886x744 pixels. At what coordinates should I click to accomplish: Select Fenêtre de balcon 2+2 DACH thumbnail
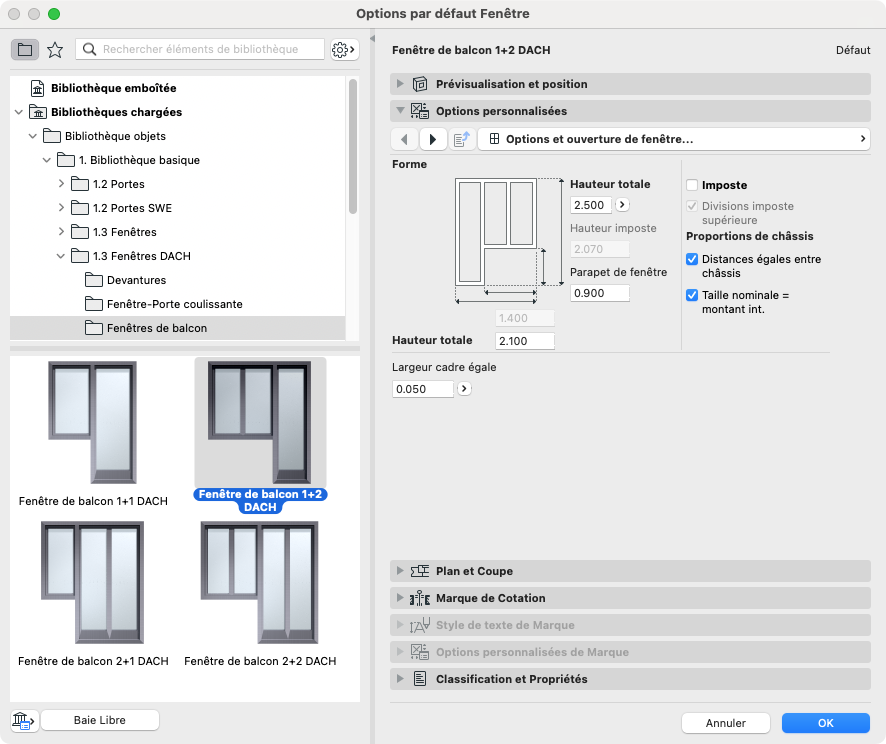point(260,594)
